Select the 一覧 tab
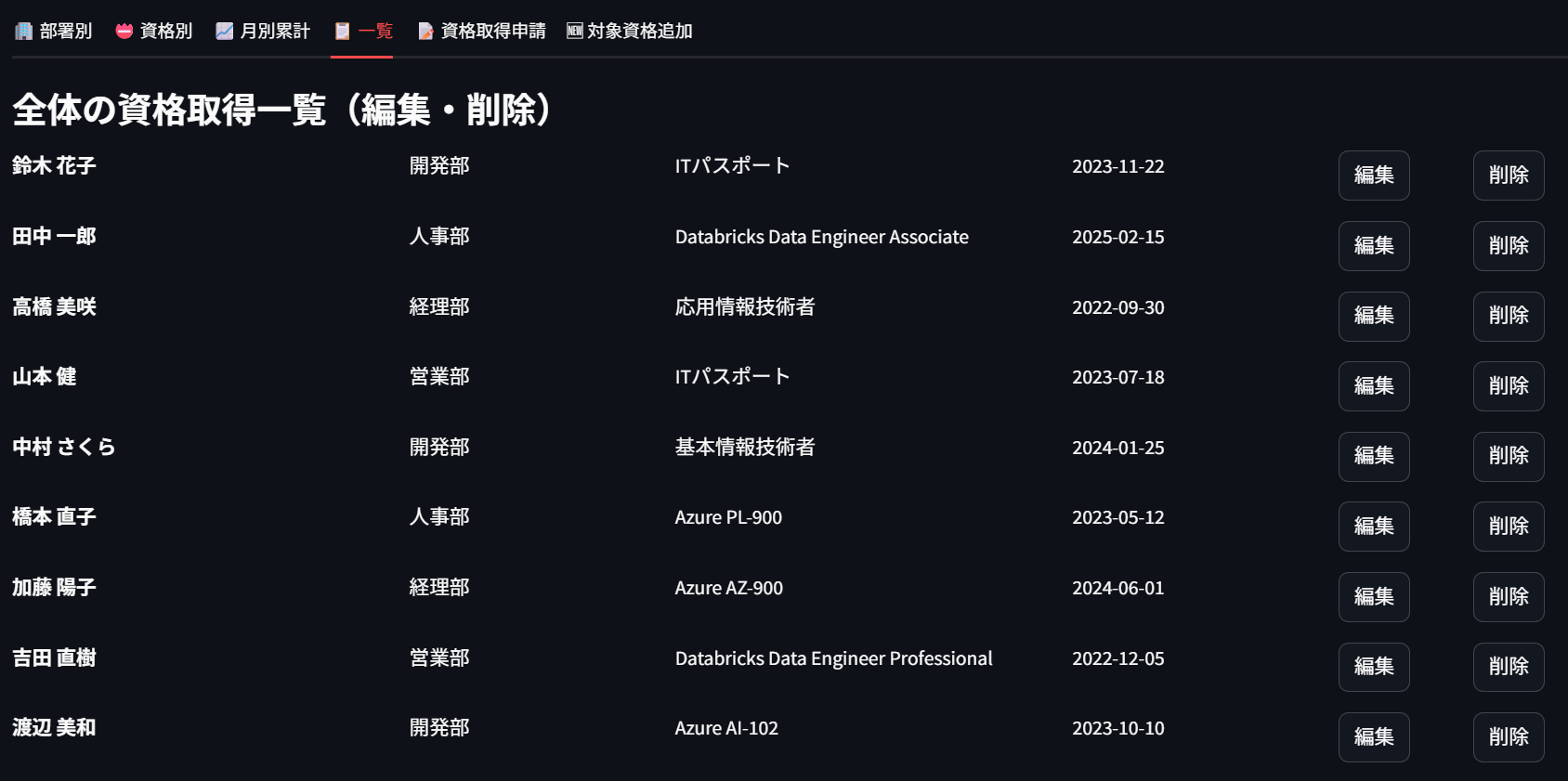This screenshot has height=781, width=1568. coord(362,31)
